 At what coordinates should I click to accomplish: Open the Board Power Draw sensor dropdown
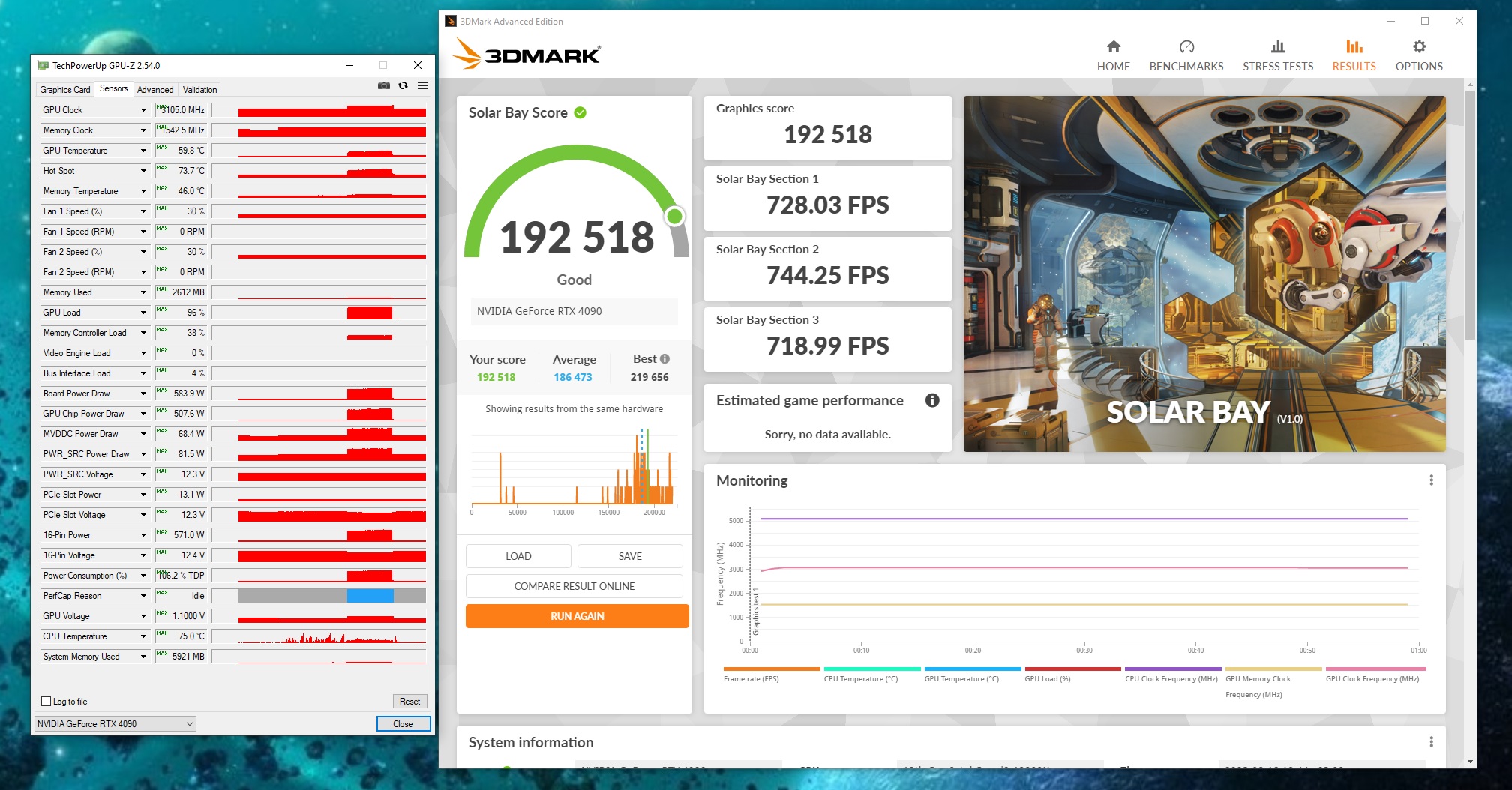click(x=143, y=394)
